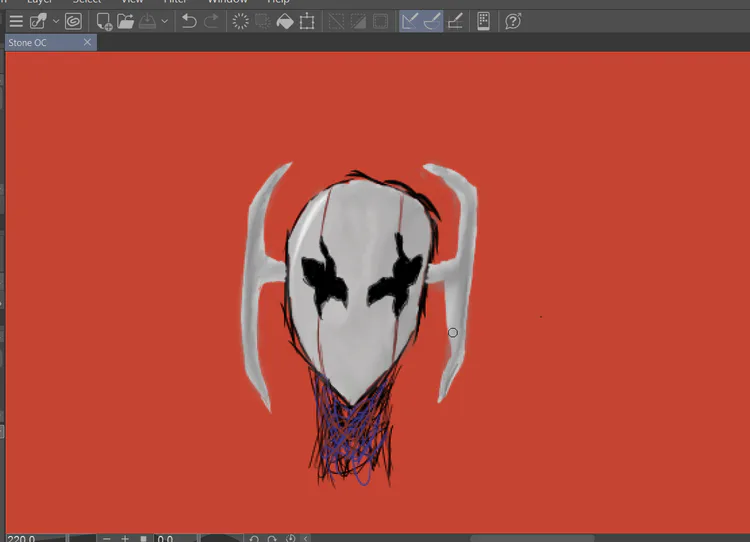Zoom in with the plus button
Screen dimensions: 750x542
(125, 538)
